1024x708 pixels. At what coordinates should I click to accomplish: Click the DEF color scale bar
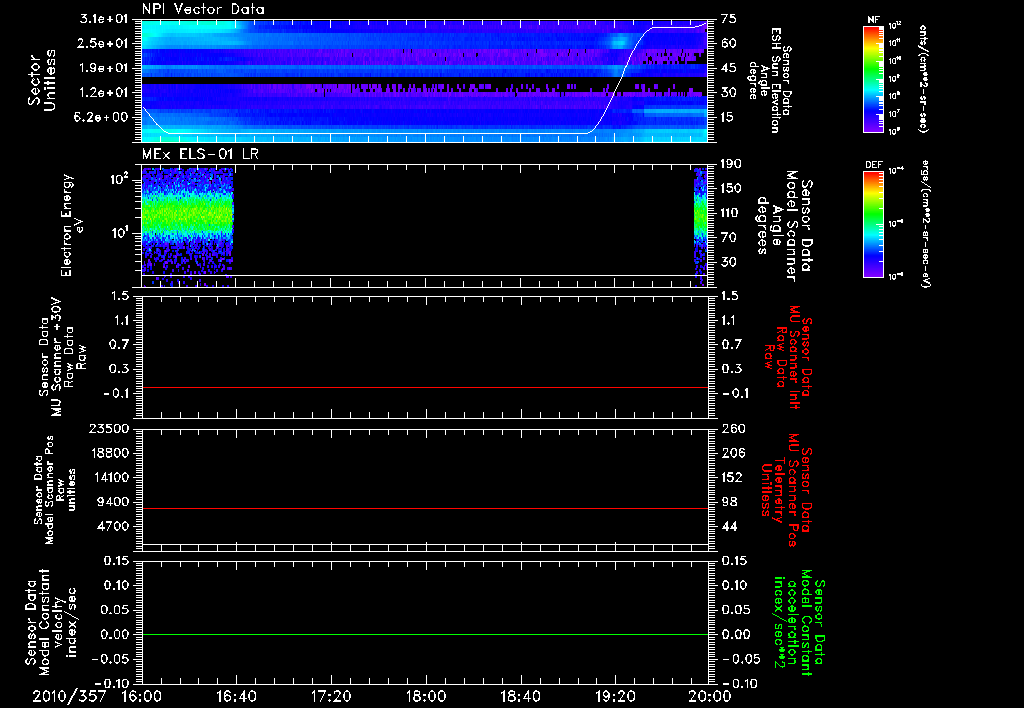point(873,224)
